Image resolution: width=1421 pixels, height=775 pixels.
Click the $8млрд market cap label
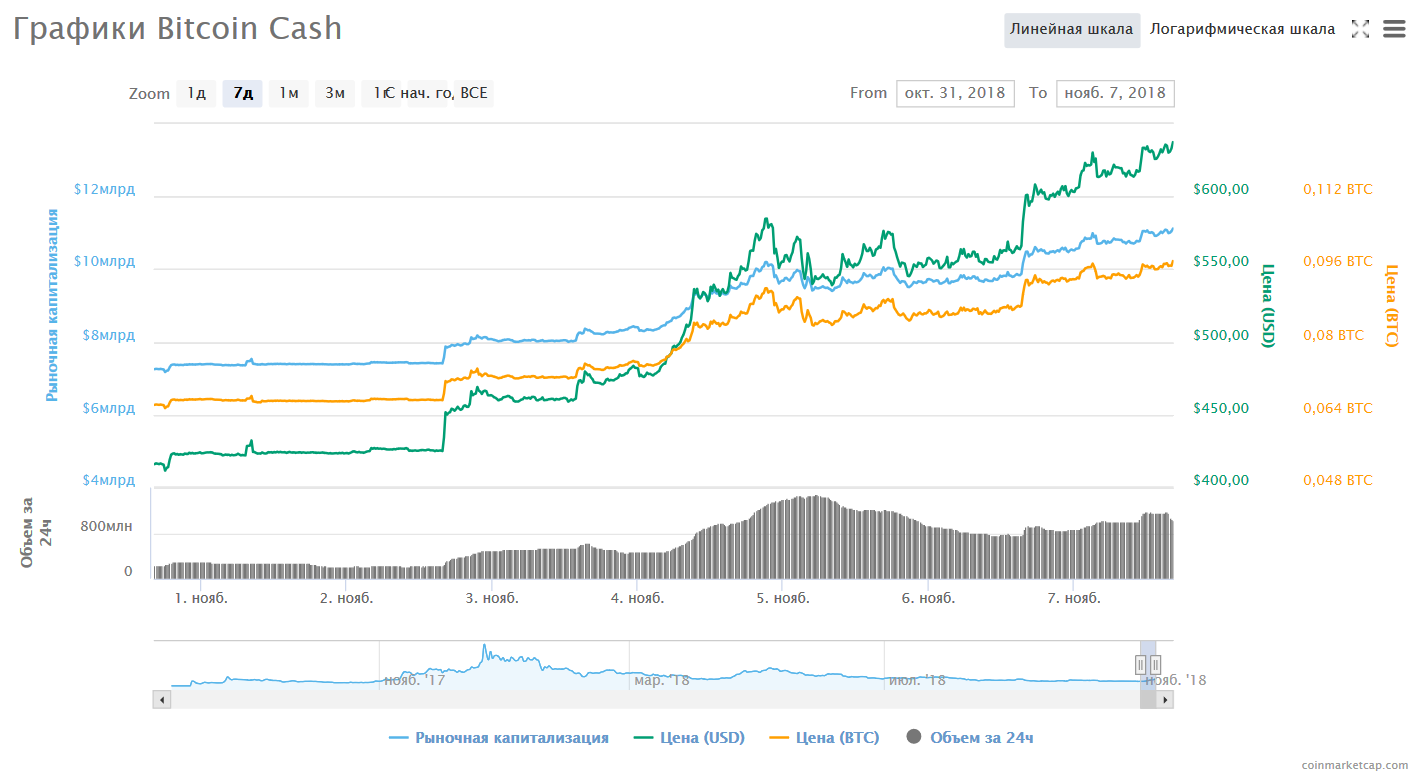click(x=108, y=335)
